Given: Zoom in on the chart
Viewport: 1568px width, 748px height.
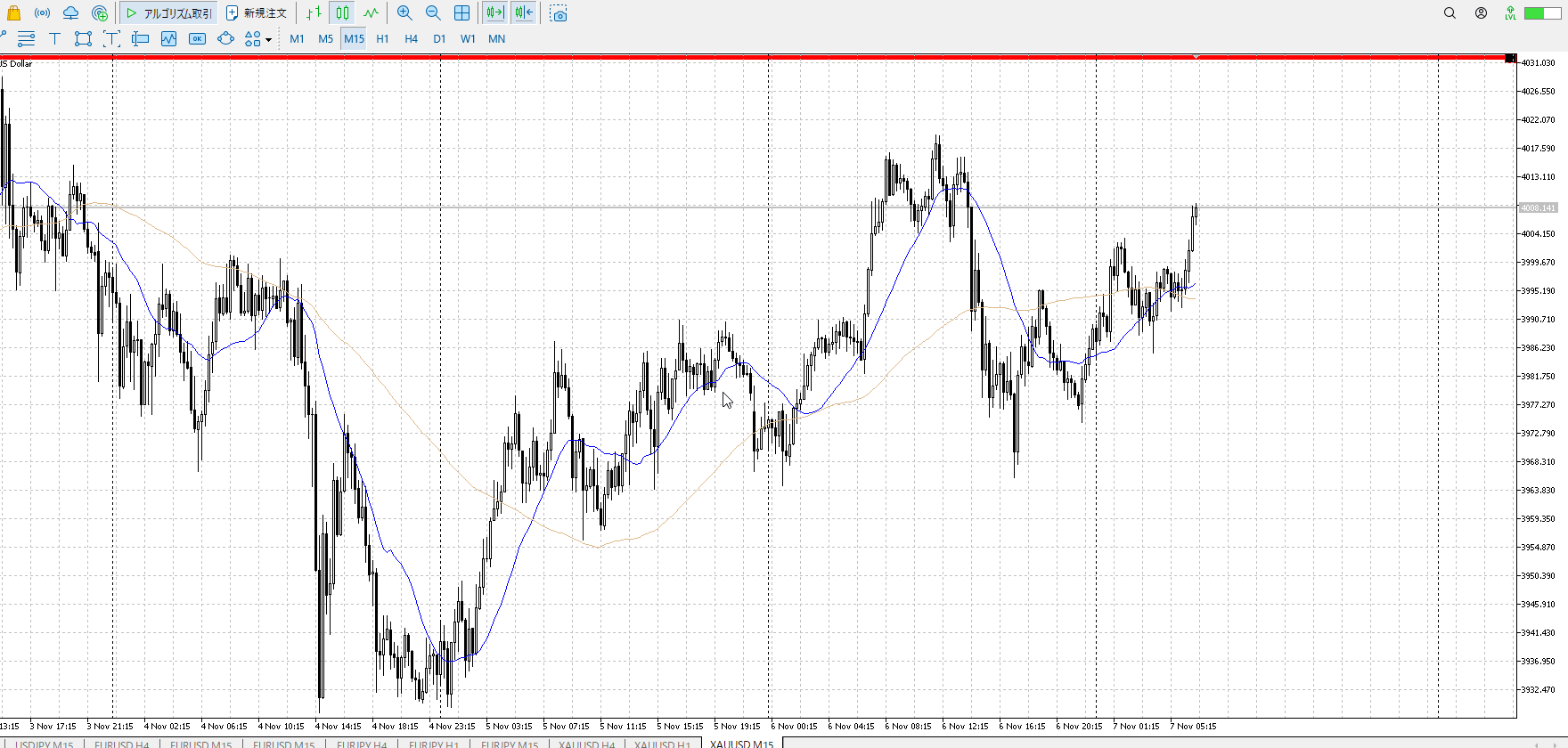Looking at the screenshot, I should [404, 13].
